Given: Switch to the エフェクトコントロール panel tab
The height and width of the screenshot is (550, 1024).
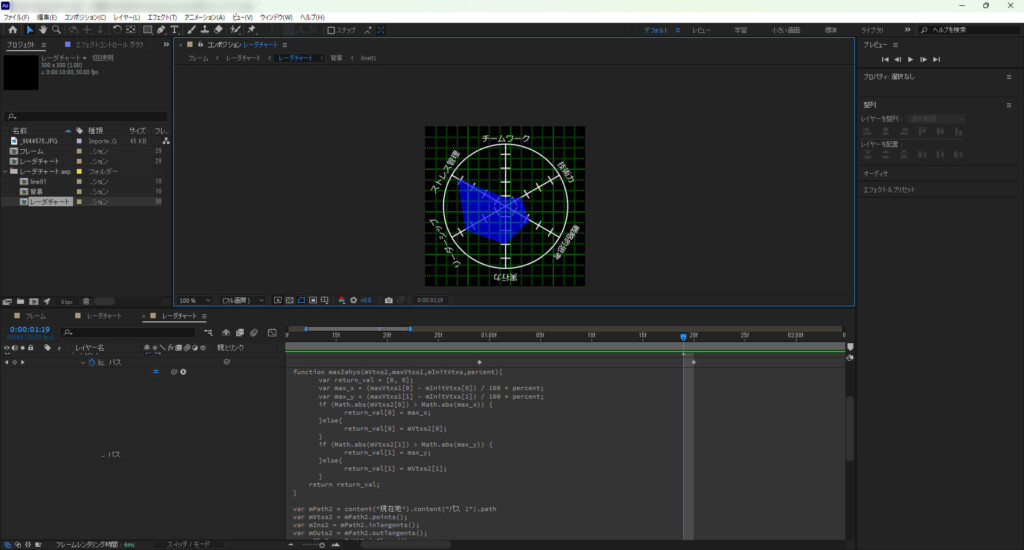Looking at the screenshot, I should pos(109,45).
